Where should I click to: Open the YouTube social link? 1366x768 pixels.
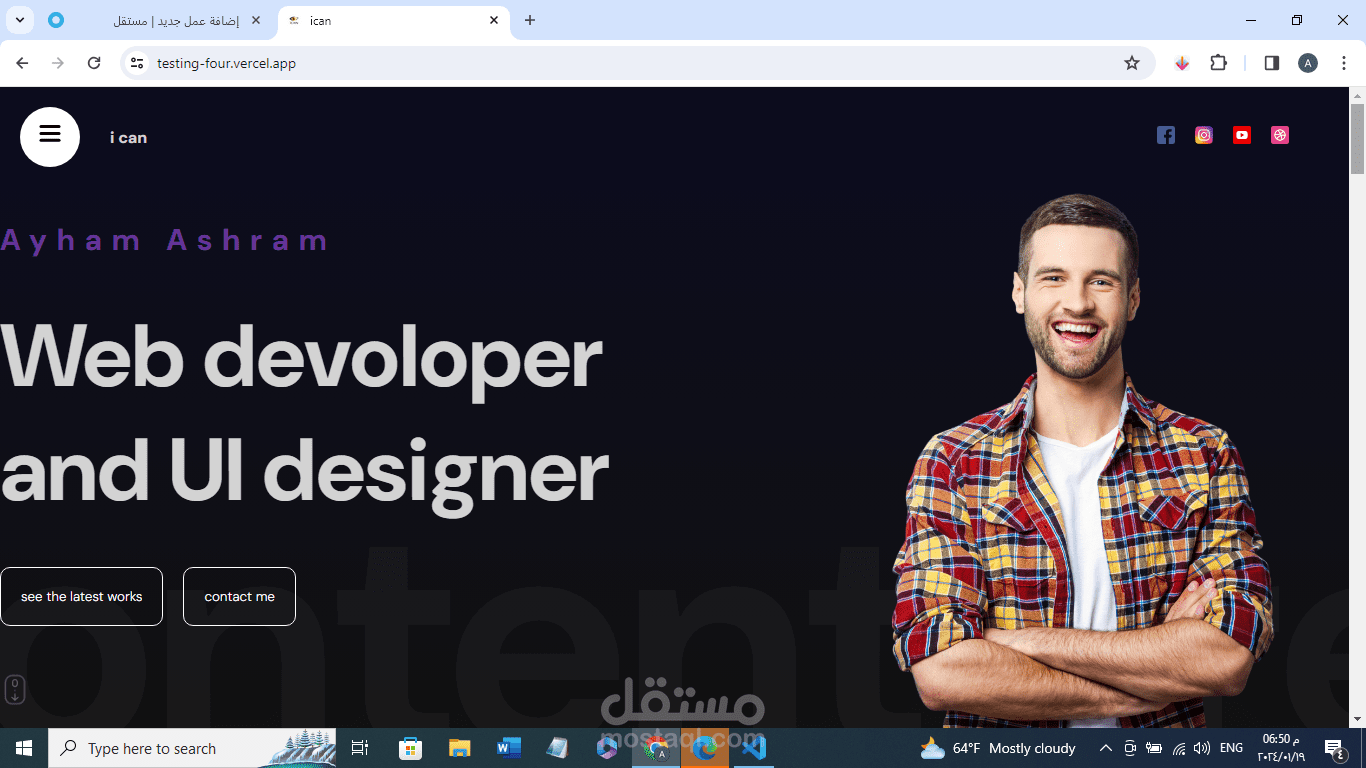[1242, 135]
